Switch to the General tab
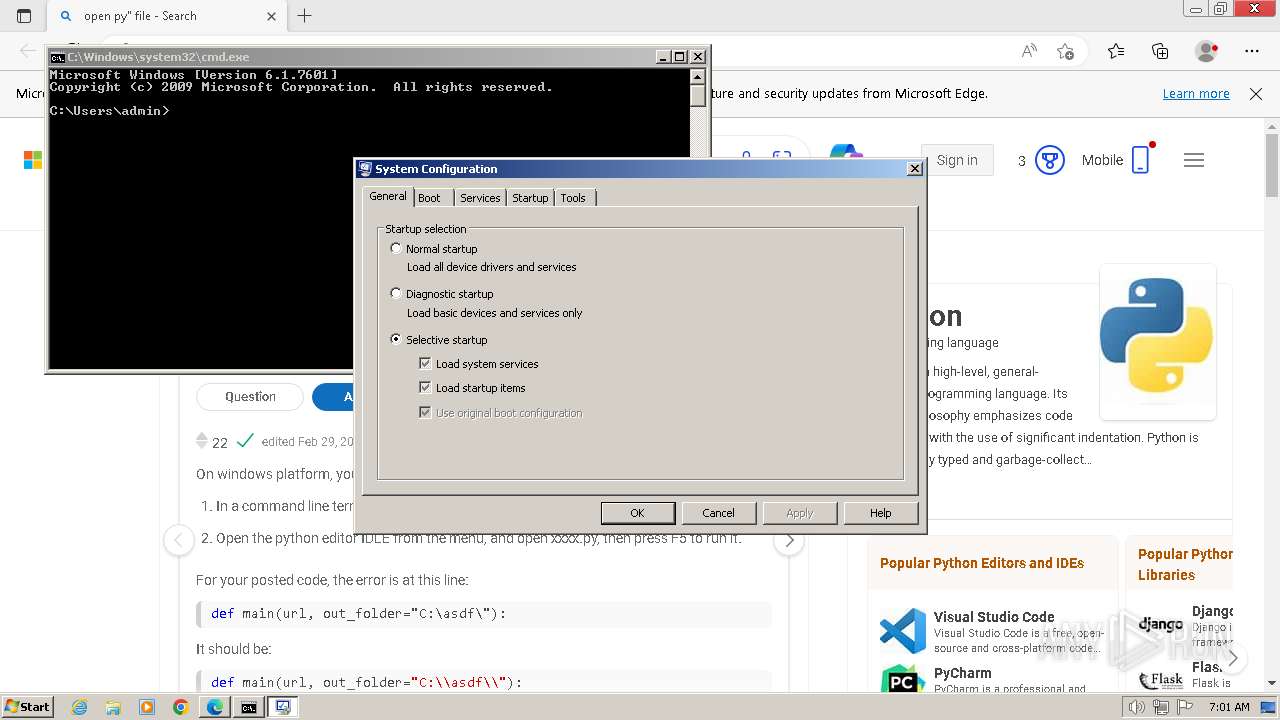Screen dimensions: 1280x720 tap(388, 196)
